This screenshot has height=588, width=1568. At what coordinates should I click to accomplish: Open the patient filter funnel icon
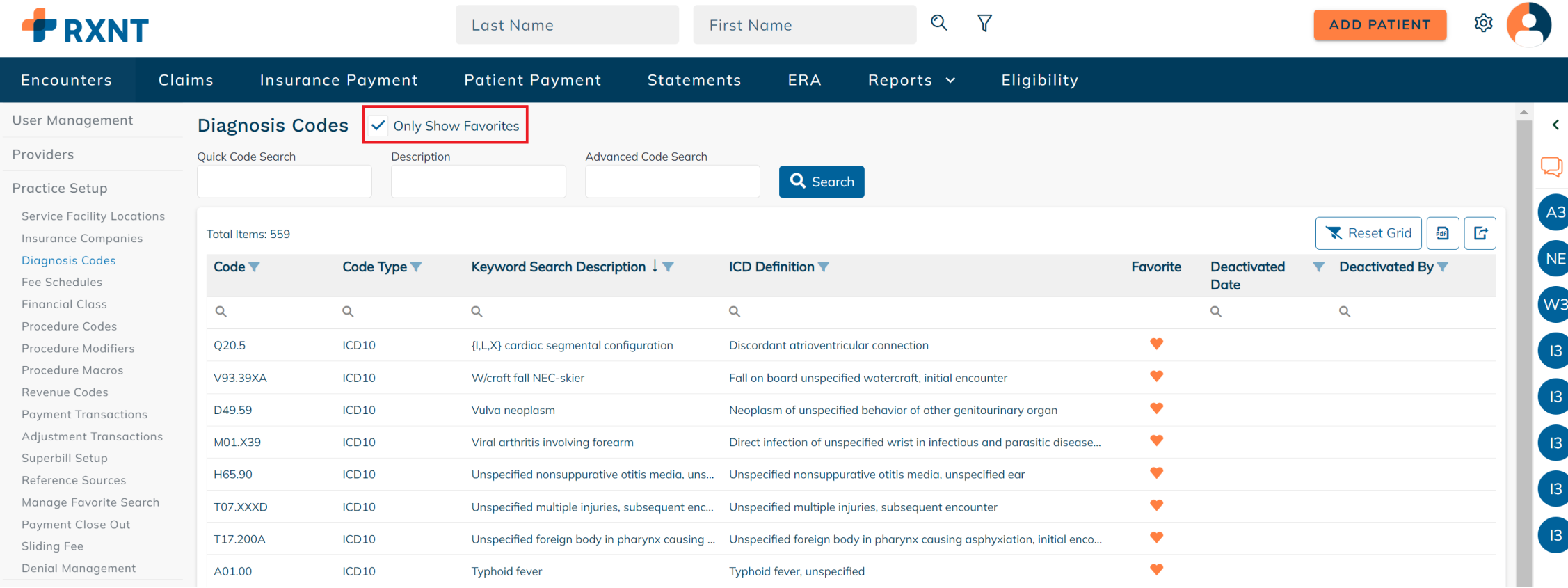tap(984, 23)
